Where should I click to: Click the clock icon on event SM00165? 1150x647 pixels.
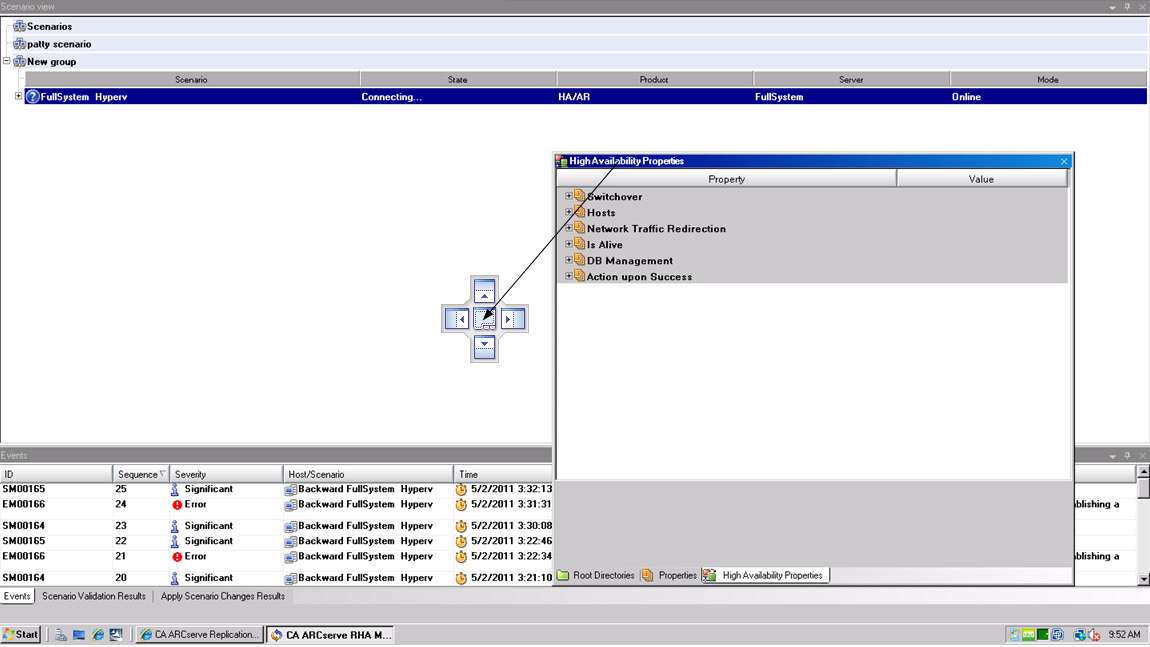460,489
